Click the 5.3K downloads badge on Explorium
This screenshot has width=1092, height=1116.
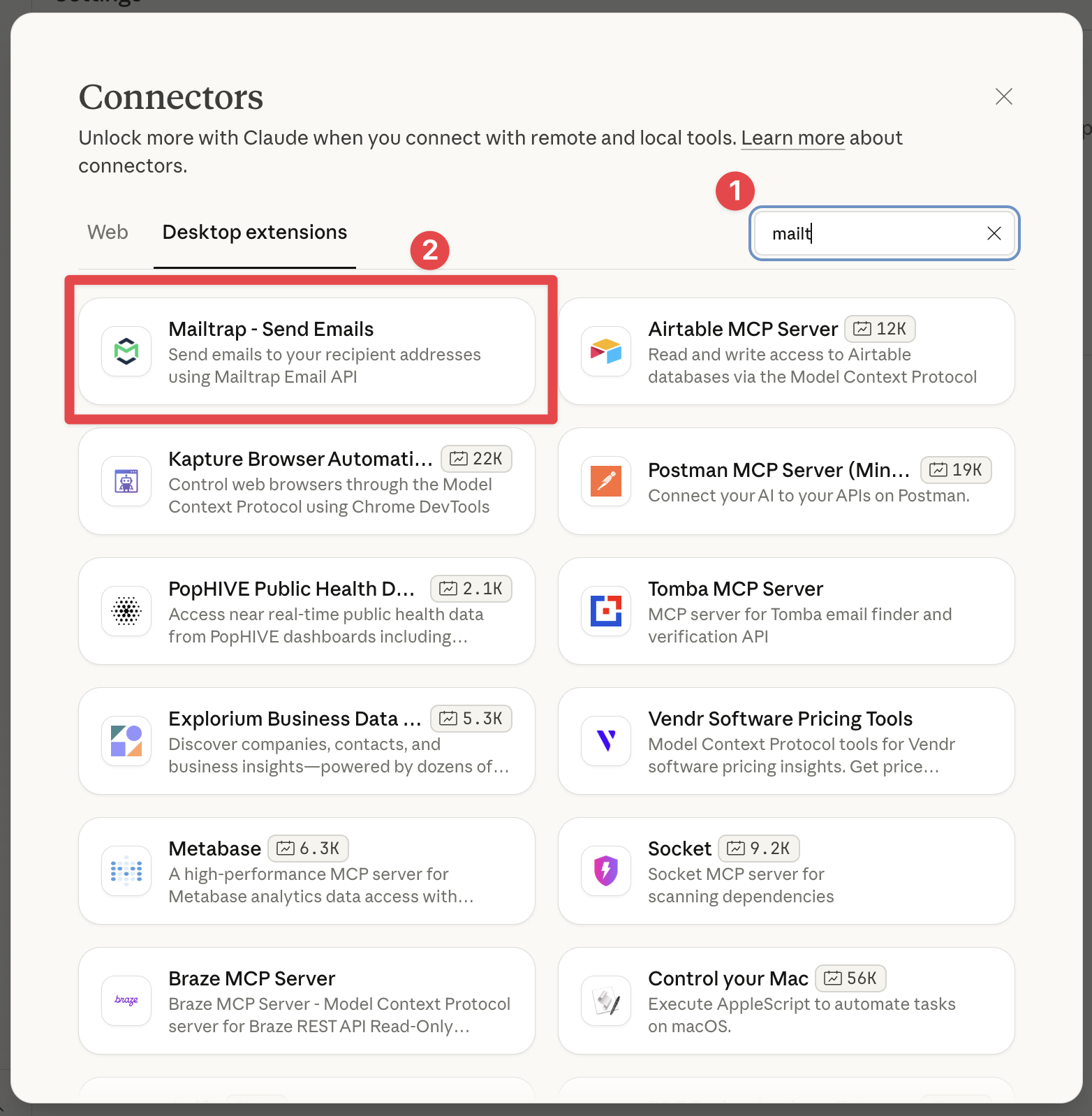(471, 719)
